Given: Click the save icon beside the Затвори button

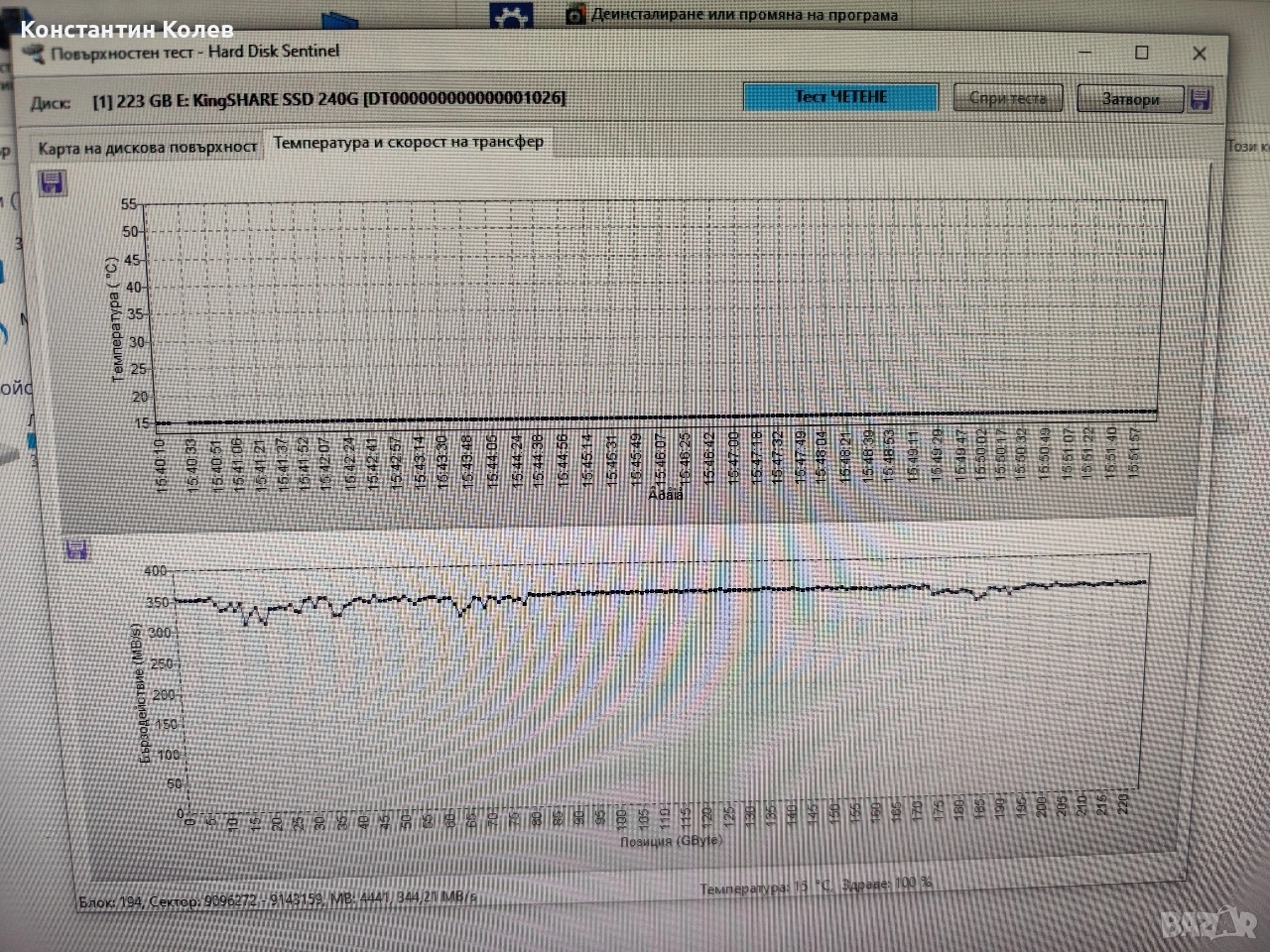Looking at the screenshot, I should (x=1200, y=98).
